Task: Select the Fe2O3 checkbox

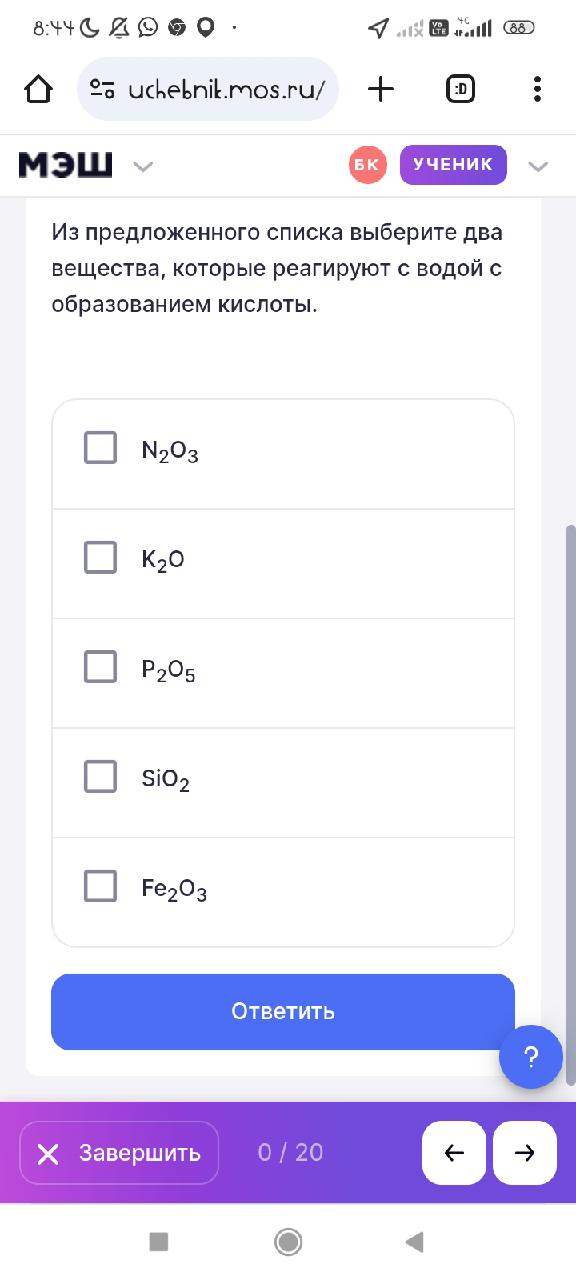Action: pos(100,885)
